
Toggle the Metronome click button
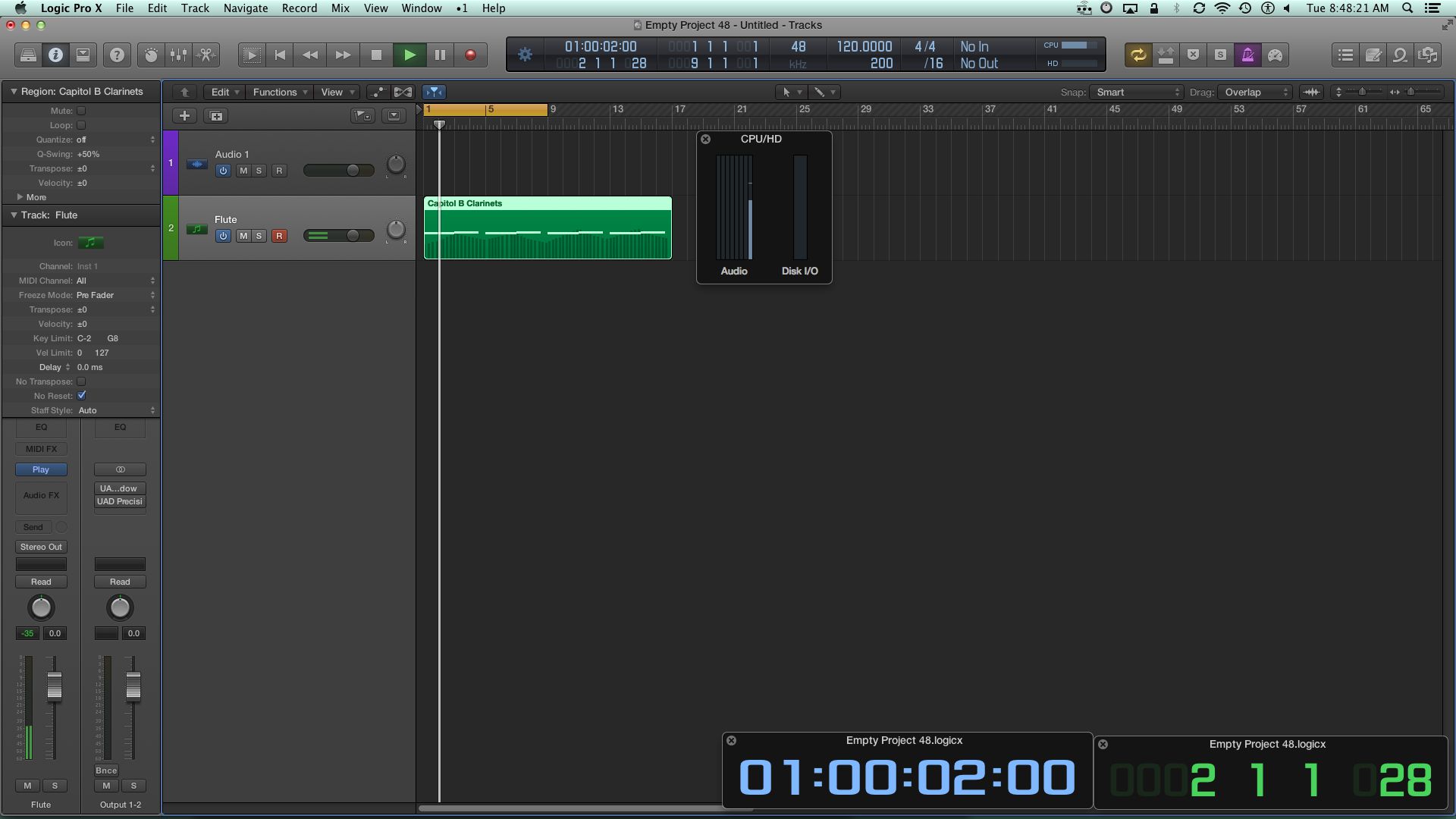1247,55
